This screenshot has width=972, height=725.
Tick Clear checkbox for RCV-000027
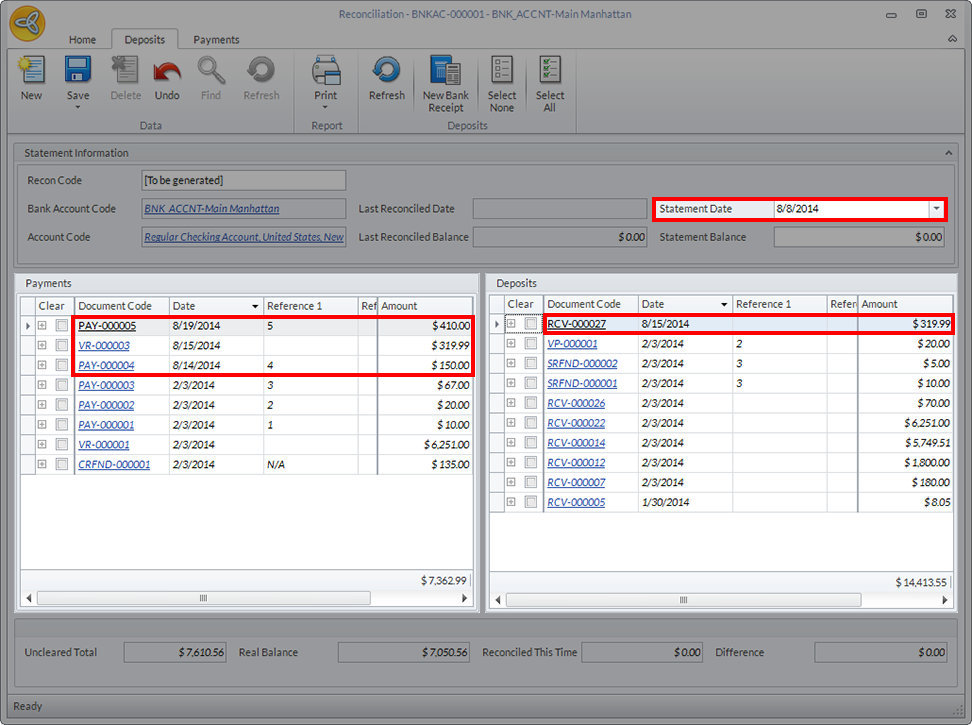tap(531, 324)
